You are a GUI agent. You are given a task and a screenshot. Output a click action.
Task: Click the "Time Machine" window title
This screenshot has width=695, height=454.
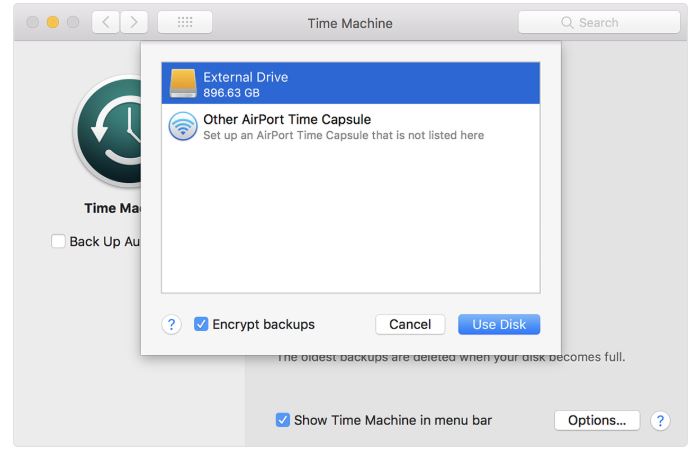tap(350, 23)
